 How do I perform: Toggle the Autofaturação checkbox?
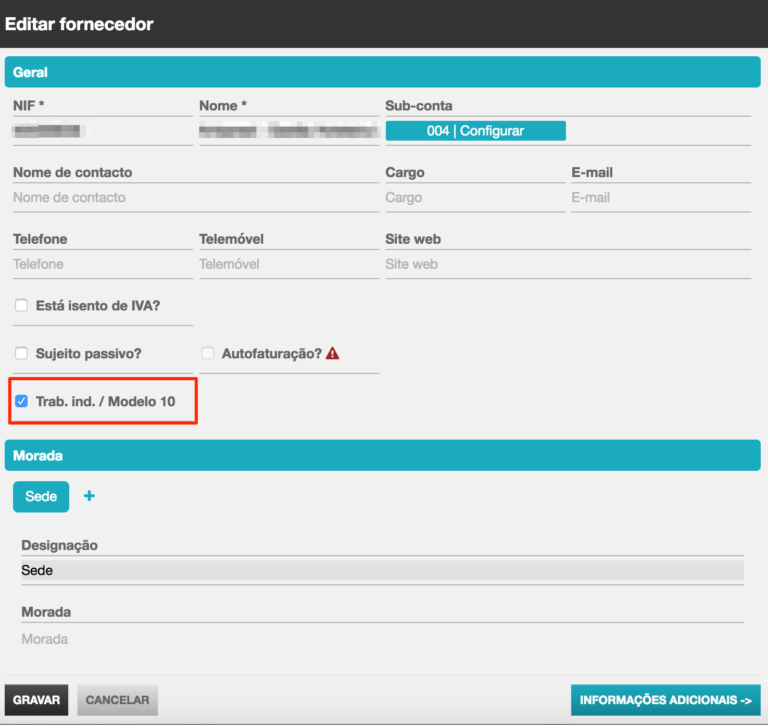208,353
